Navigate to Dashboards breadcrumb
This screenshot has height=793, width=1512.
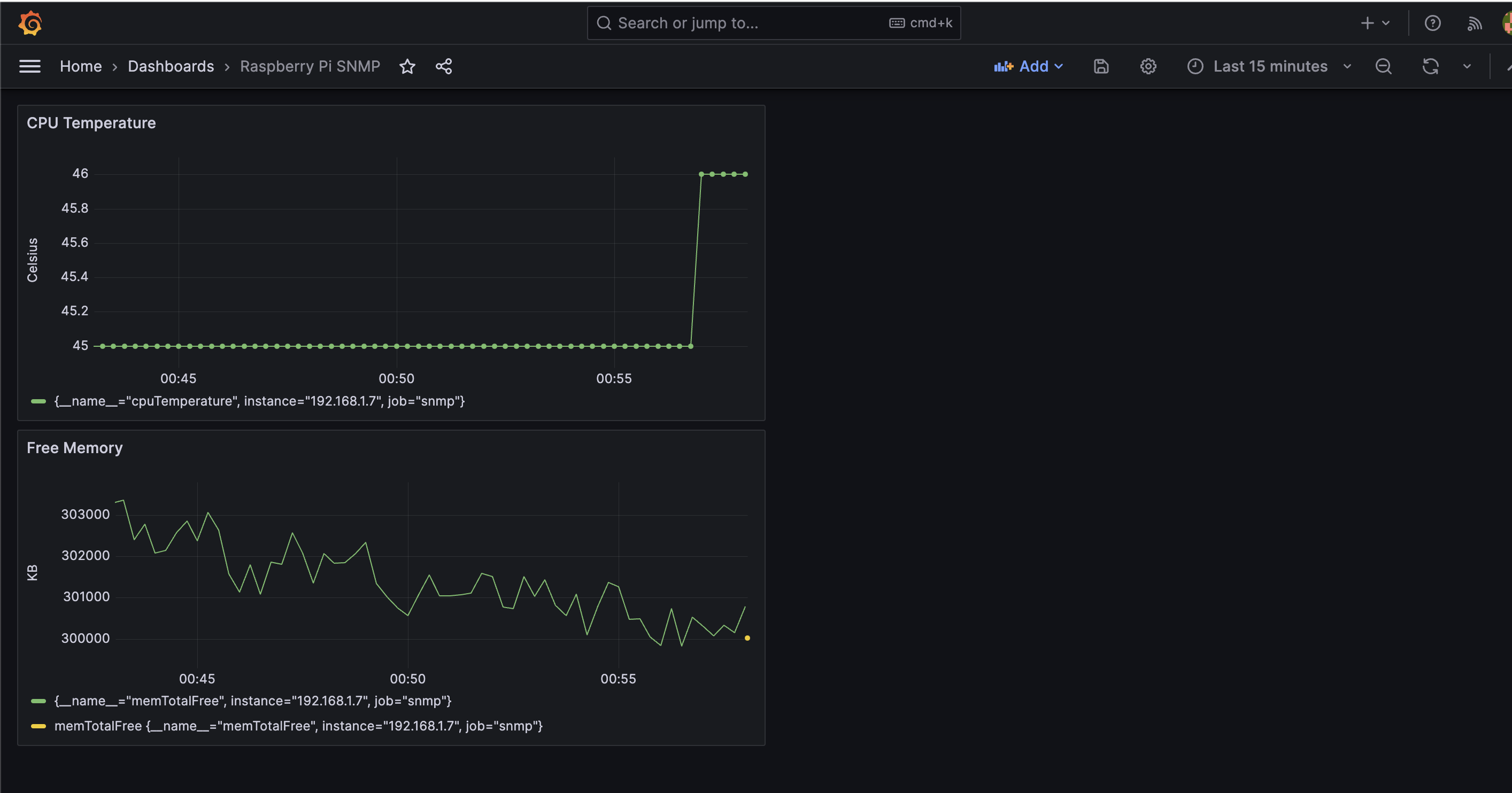point(171,66)
